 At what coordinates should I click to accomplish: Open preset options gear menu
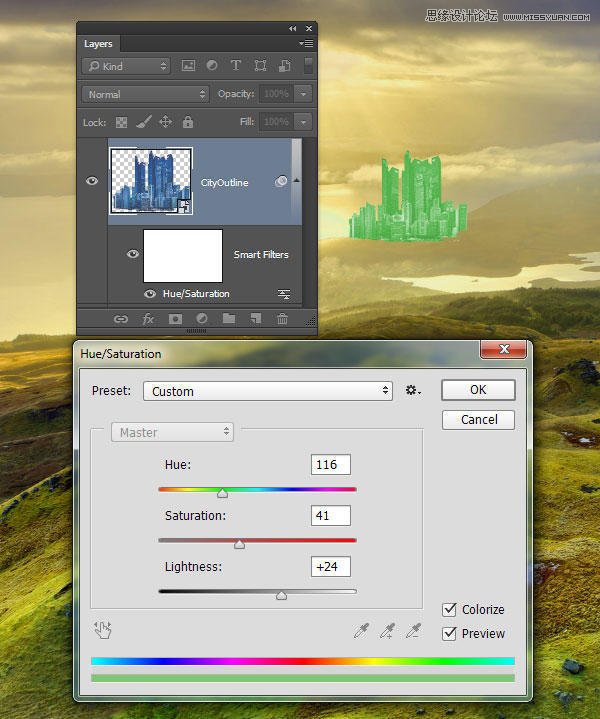413,390
